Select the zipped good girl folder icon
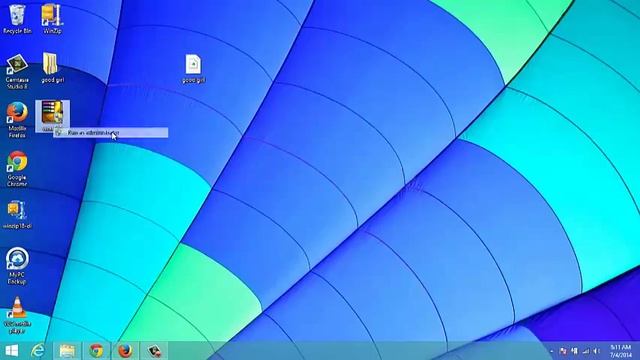This screenshot has width=640, height=360. [52, 68]
